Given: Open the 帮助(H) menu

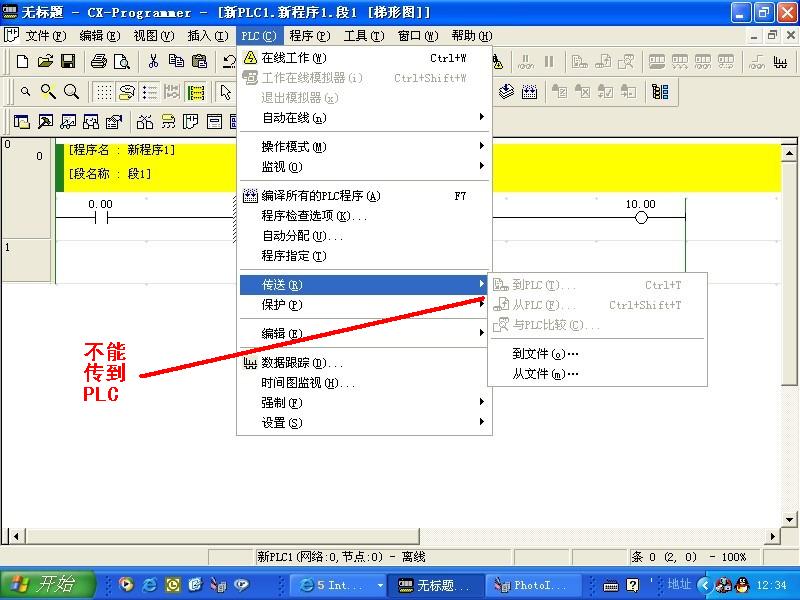Looking at the screenshot, I should point(472,36).
